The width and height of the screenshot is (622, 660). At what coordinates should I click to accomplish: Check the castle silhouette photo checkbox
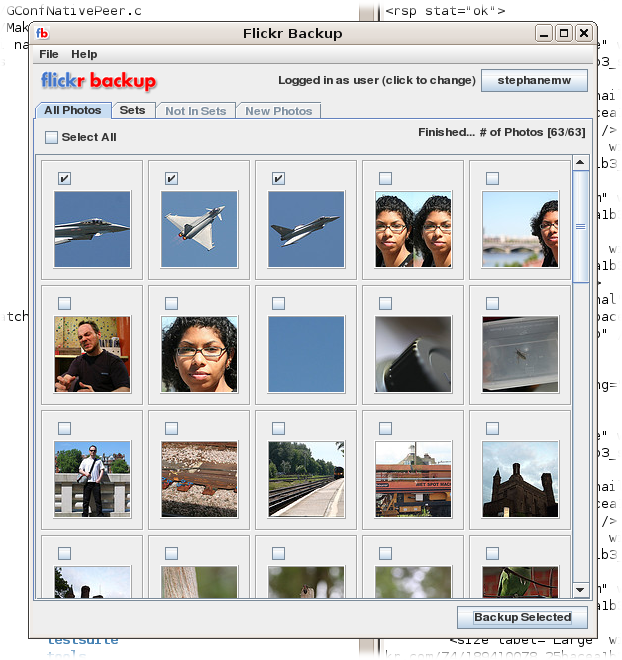492,428
